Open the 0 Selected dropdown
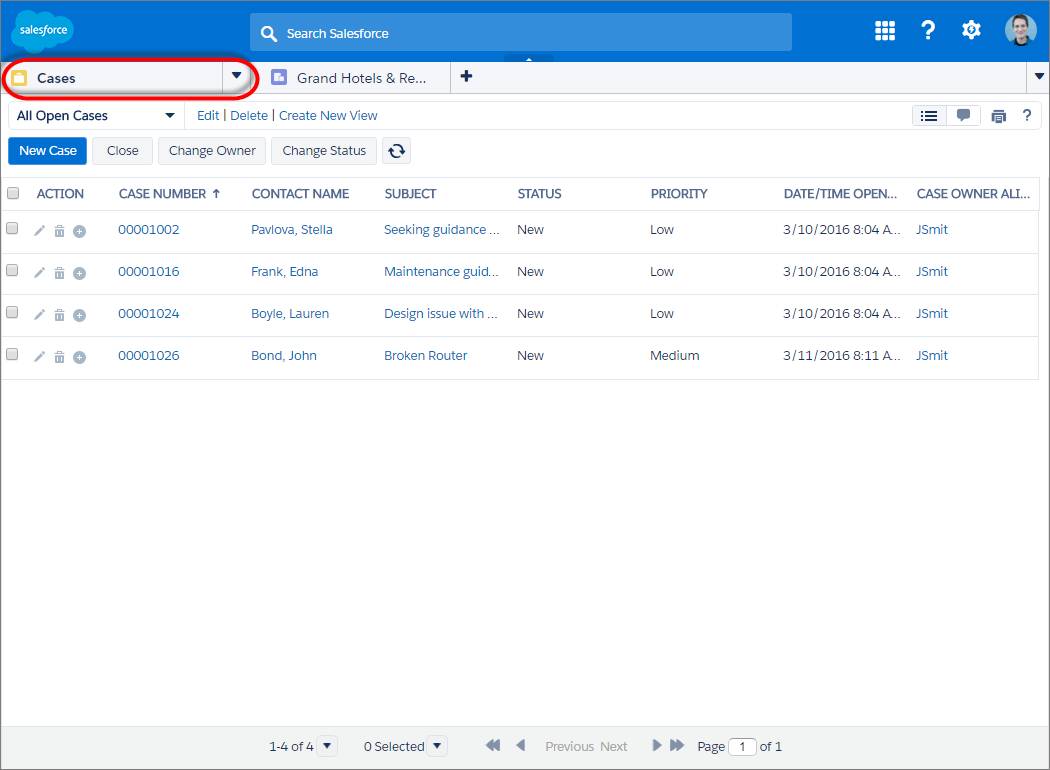The image size is (1050, 770). coord(437,745)
